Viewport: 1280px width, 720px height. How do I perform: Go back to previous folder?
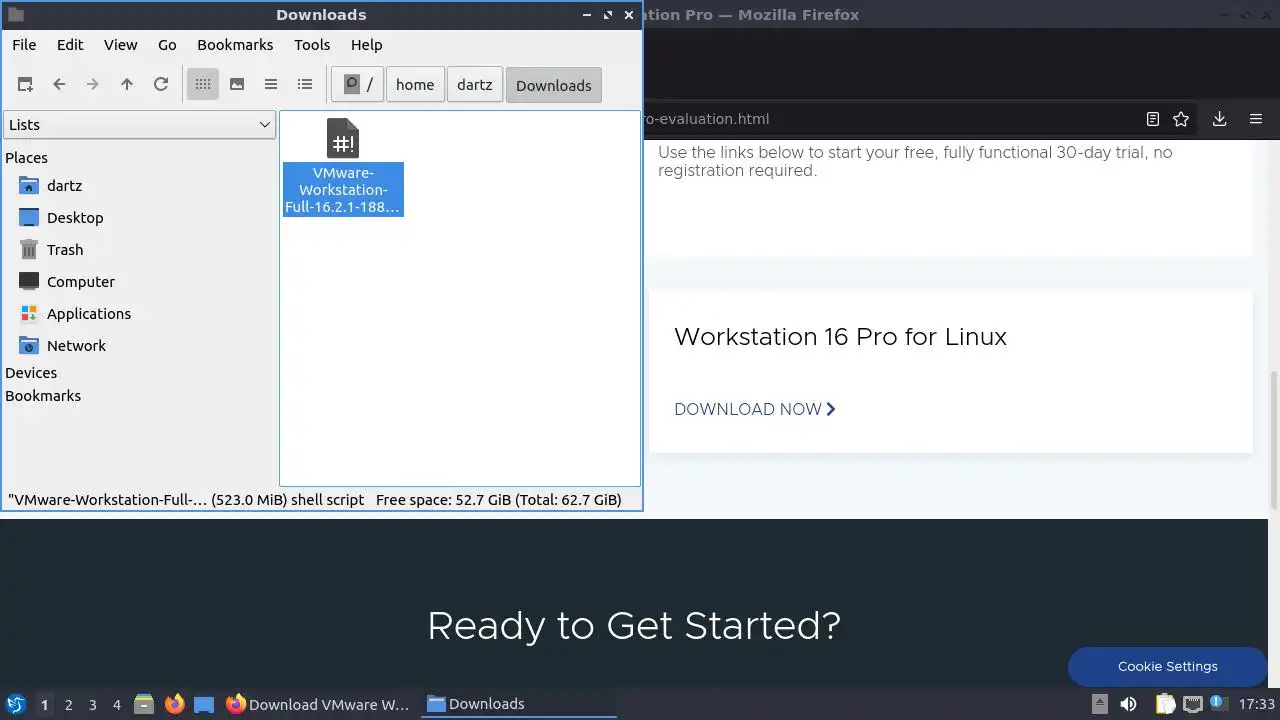tap(59, 85)
